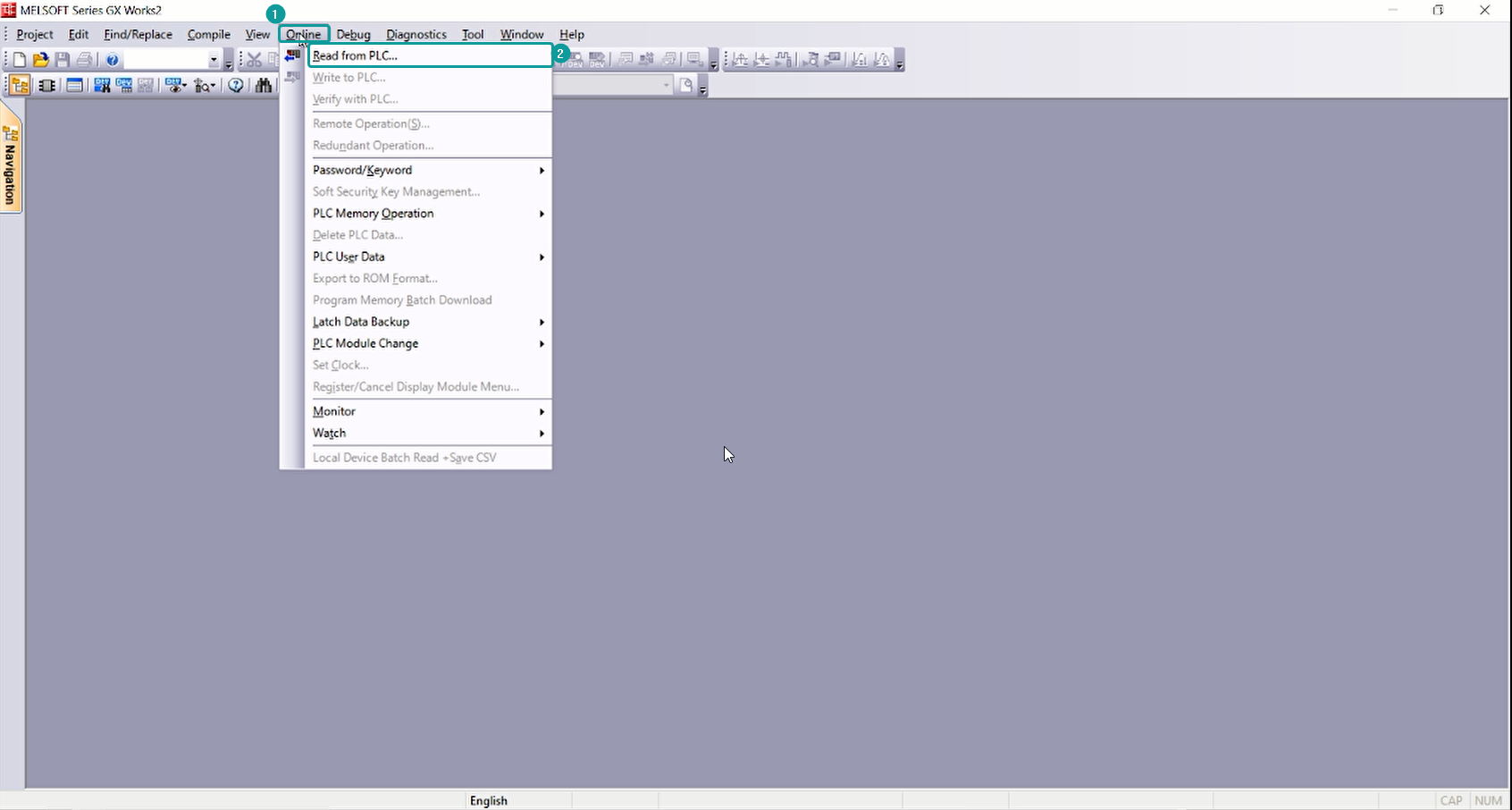Click the binoculars find icon
The width and height of the screenshot is (1512, 810).
[264, 86]
